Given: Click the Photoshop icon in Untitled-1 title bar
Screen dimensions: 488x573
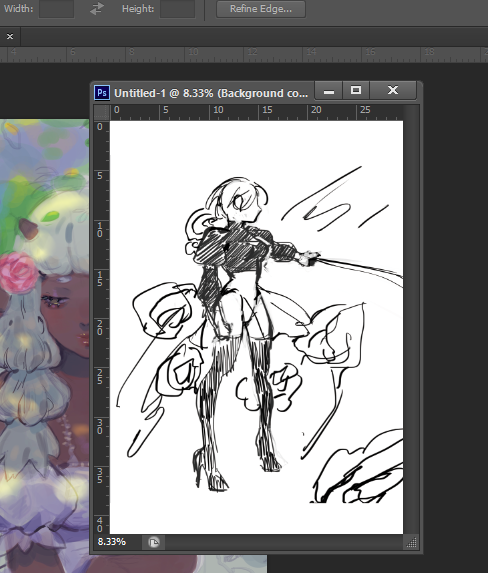Looking at the screenshot, I should [102, 93].
